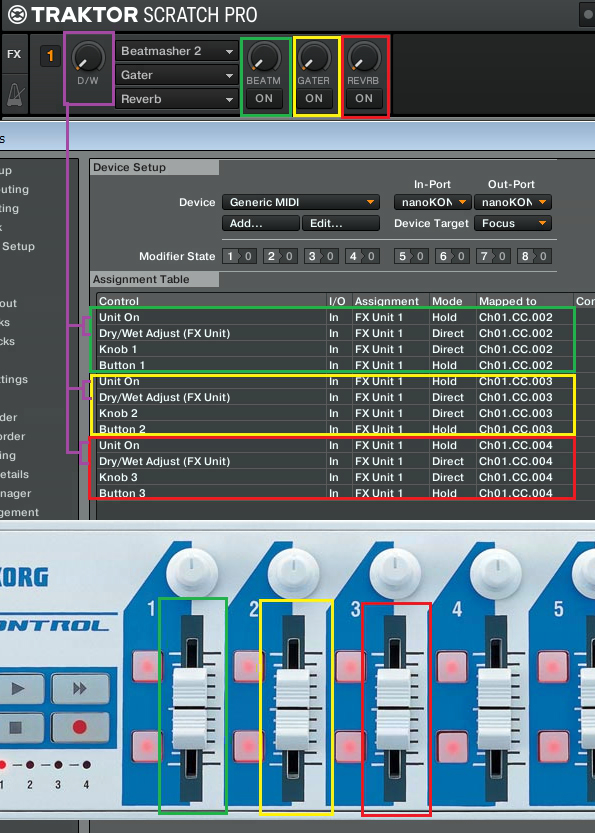Click Modifier State 6 box
Viewport: 595px width, 833px height.
452,257
